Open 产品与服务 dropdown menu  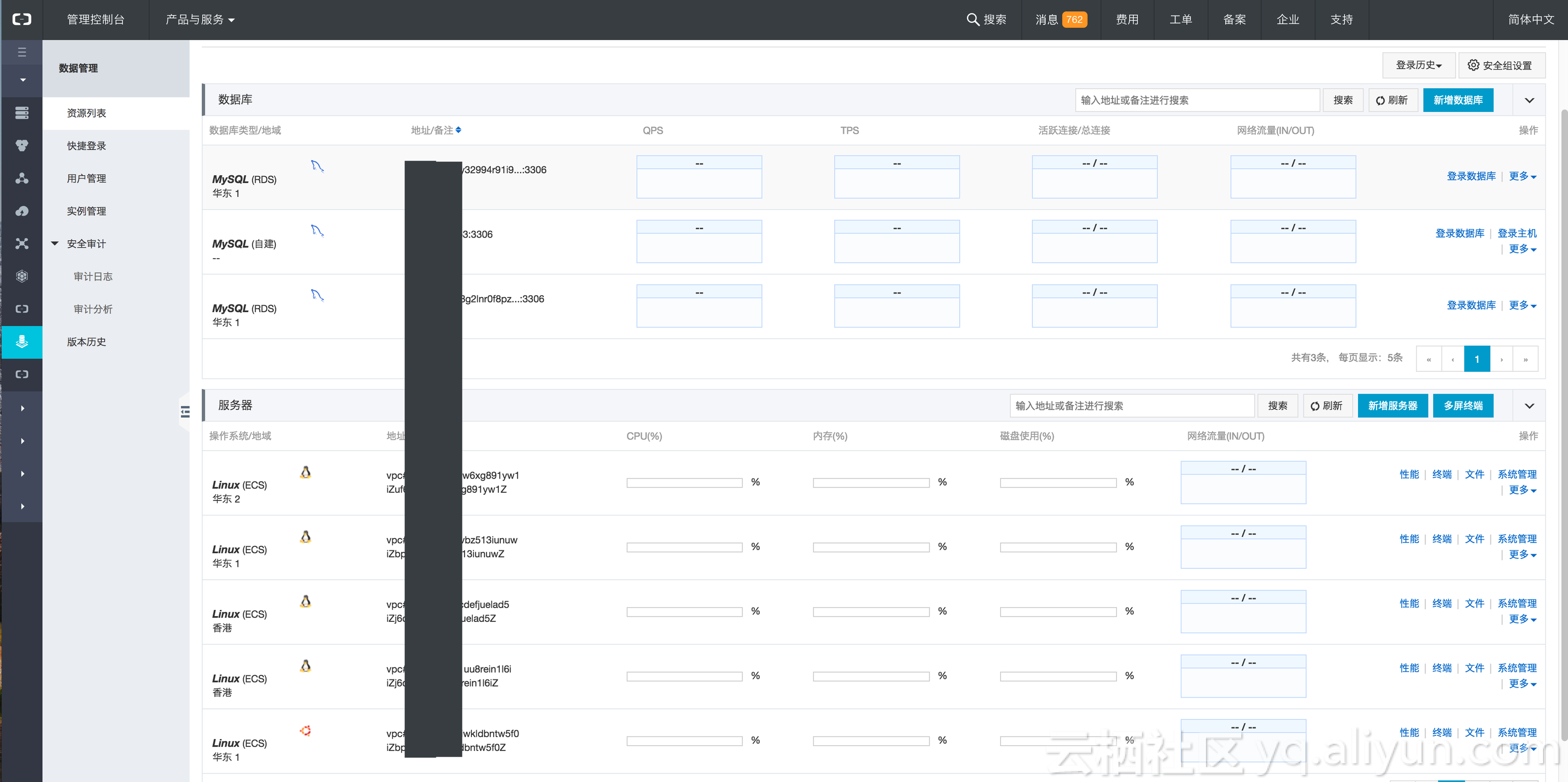tap(200, 20)
